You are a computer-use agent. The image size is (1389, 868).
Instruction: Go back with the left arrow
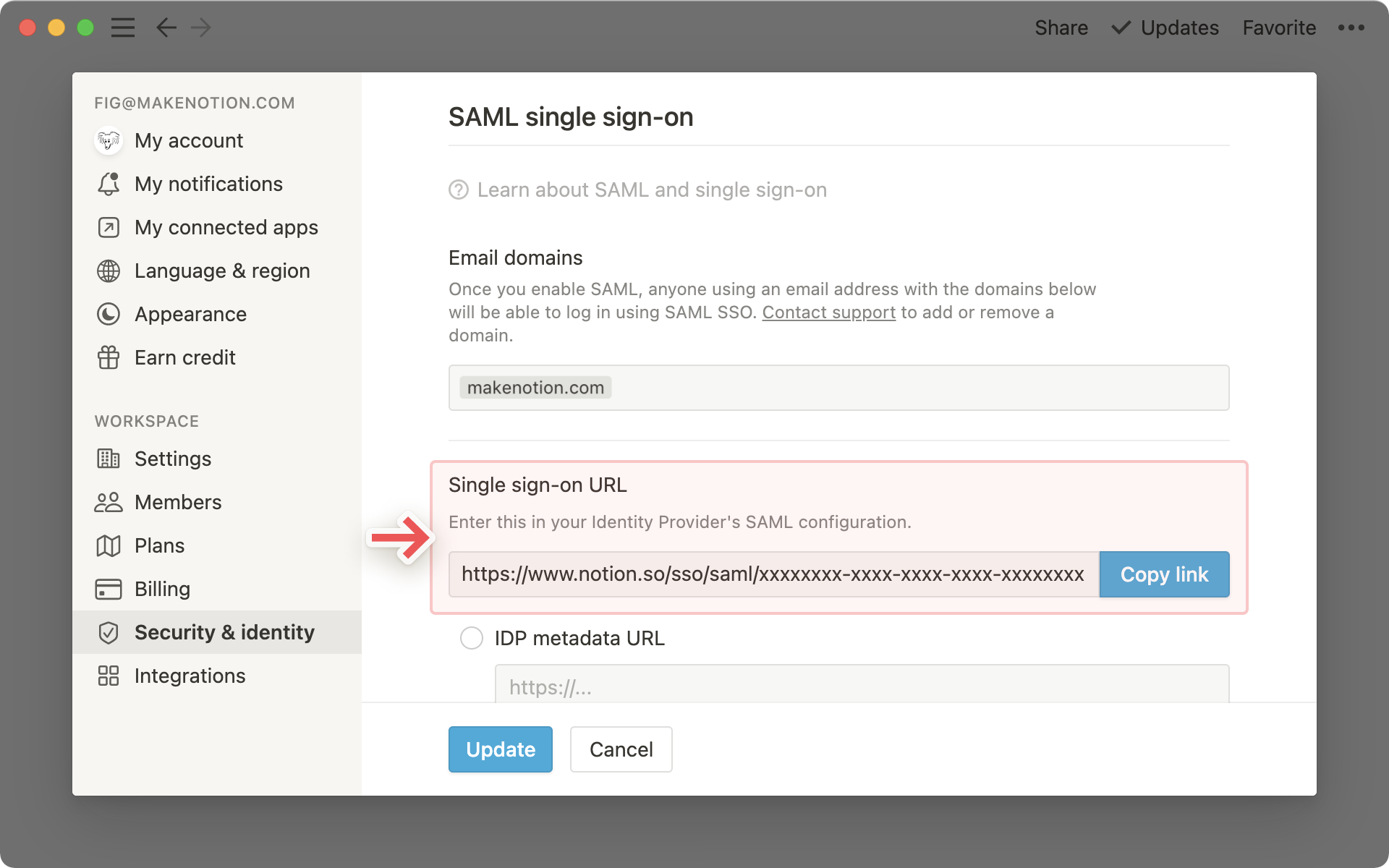[x=166, y=27]
